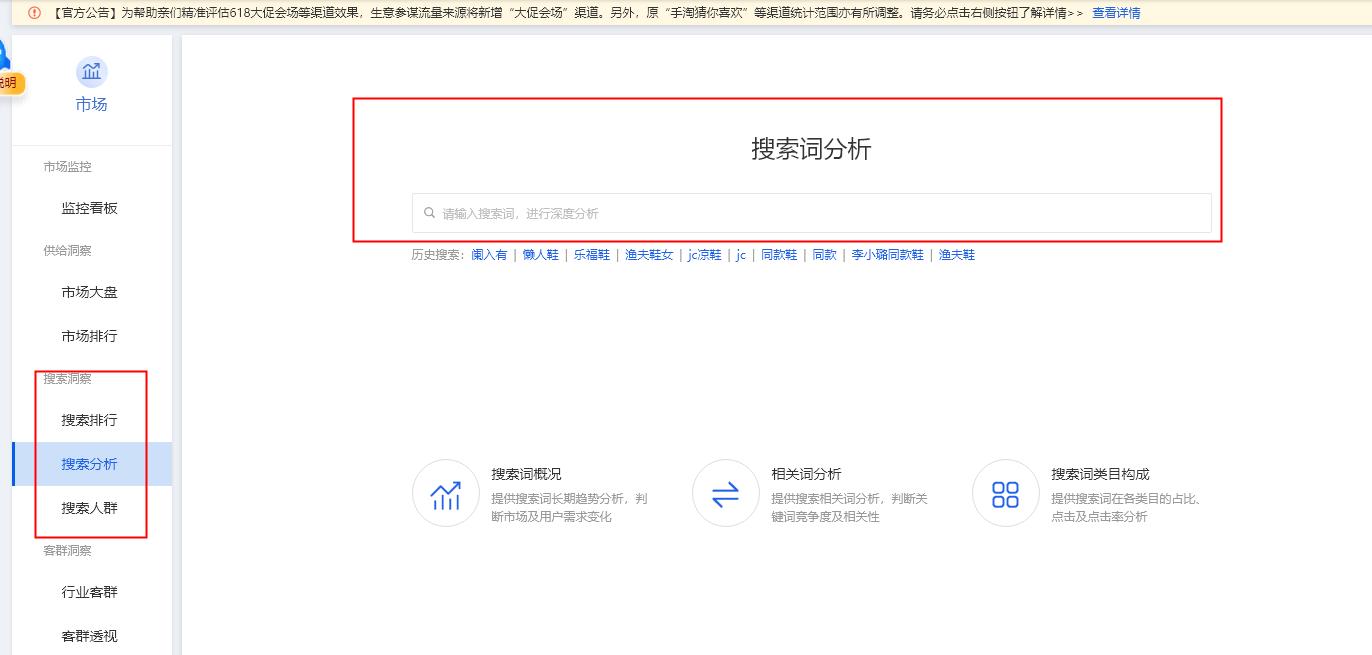The image size is (1372, 655).
Task: Click the search input field for 搜索词分析
Action: point(812,212)
